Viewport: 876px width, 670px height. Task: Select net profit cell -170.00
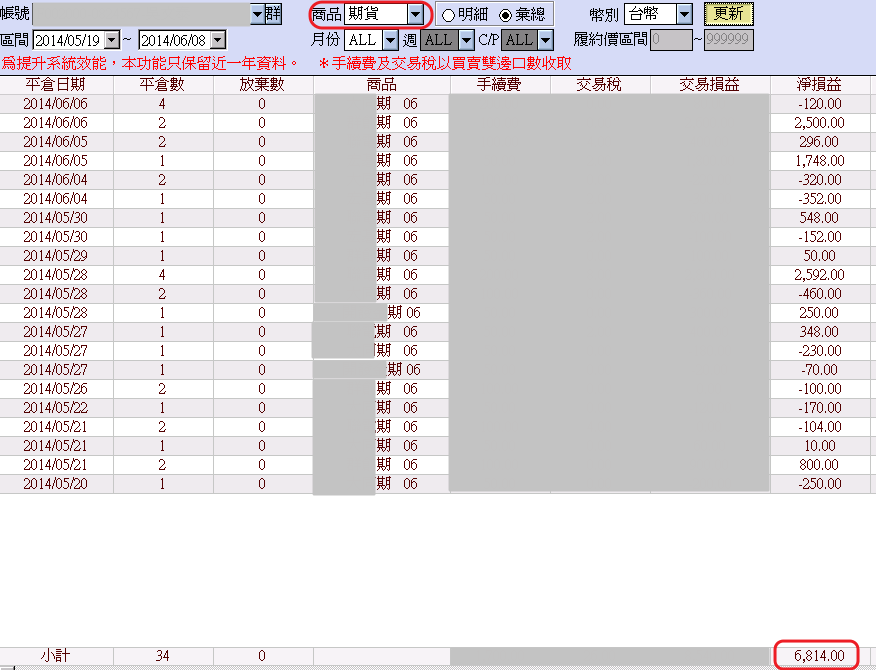tap(820, 408)
